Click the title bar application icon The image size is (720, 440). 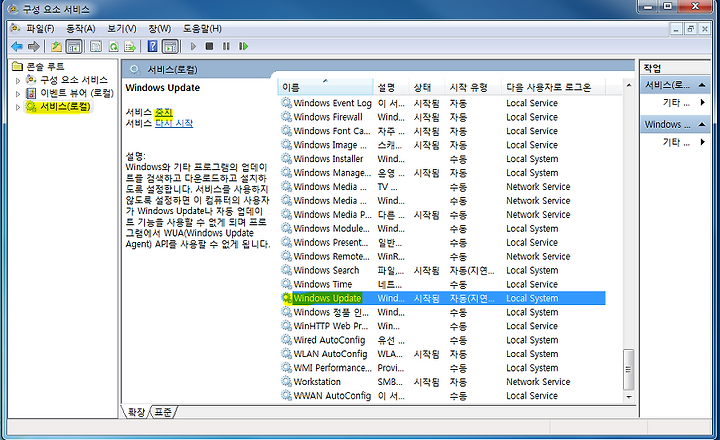pos(13,9)
